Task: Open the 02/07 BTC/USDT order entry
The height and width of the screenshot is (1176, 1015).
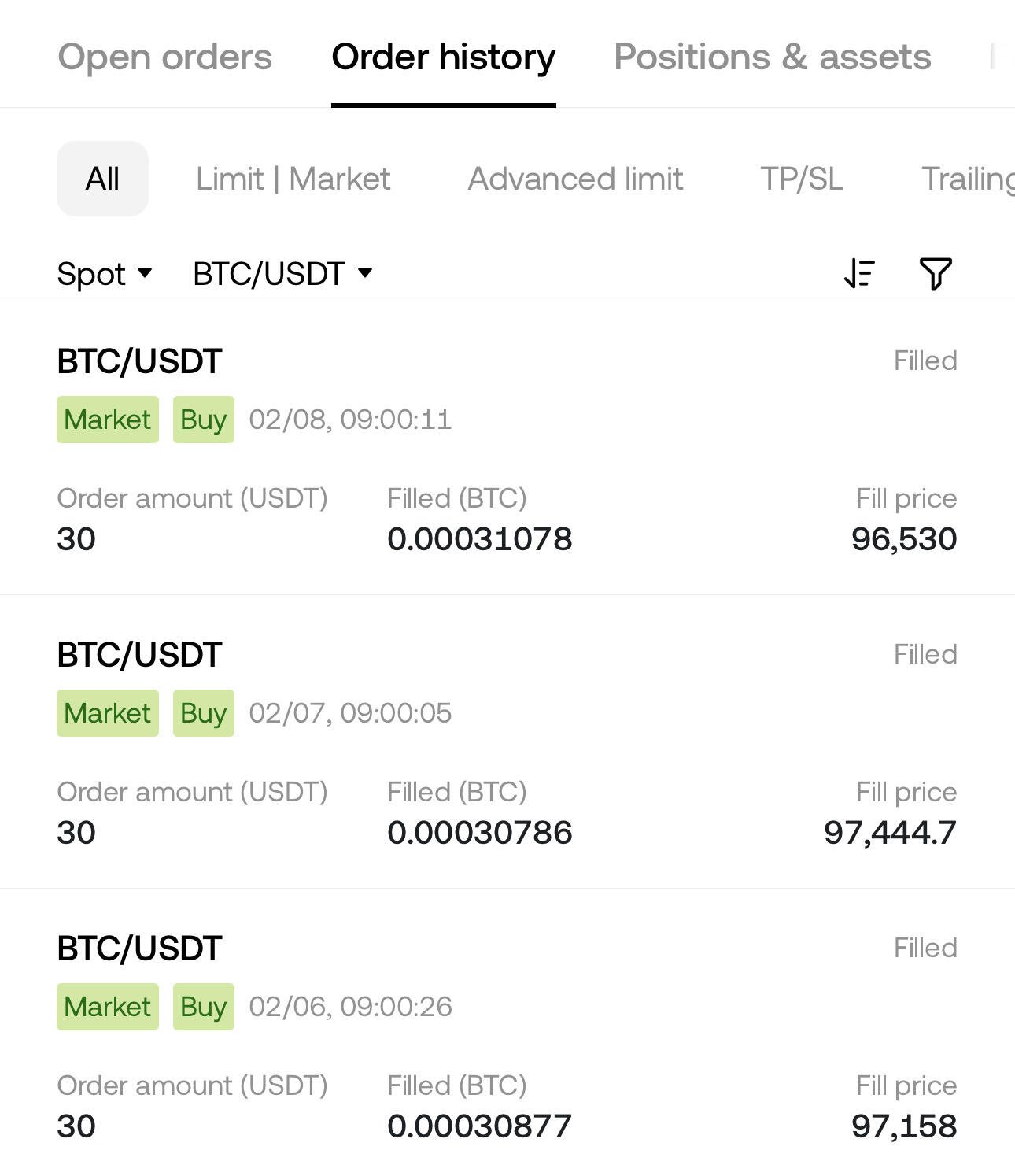Action: point(507,742)
